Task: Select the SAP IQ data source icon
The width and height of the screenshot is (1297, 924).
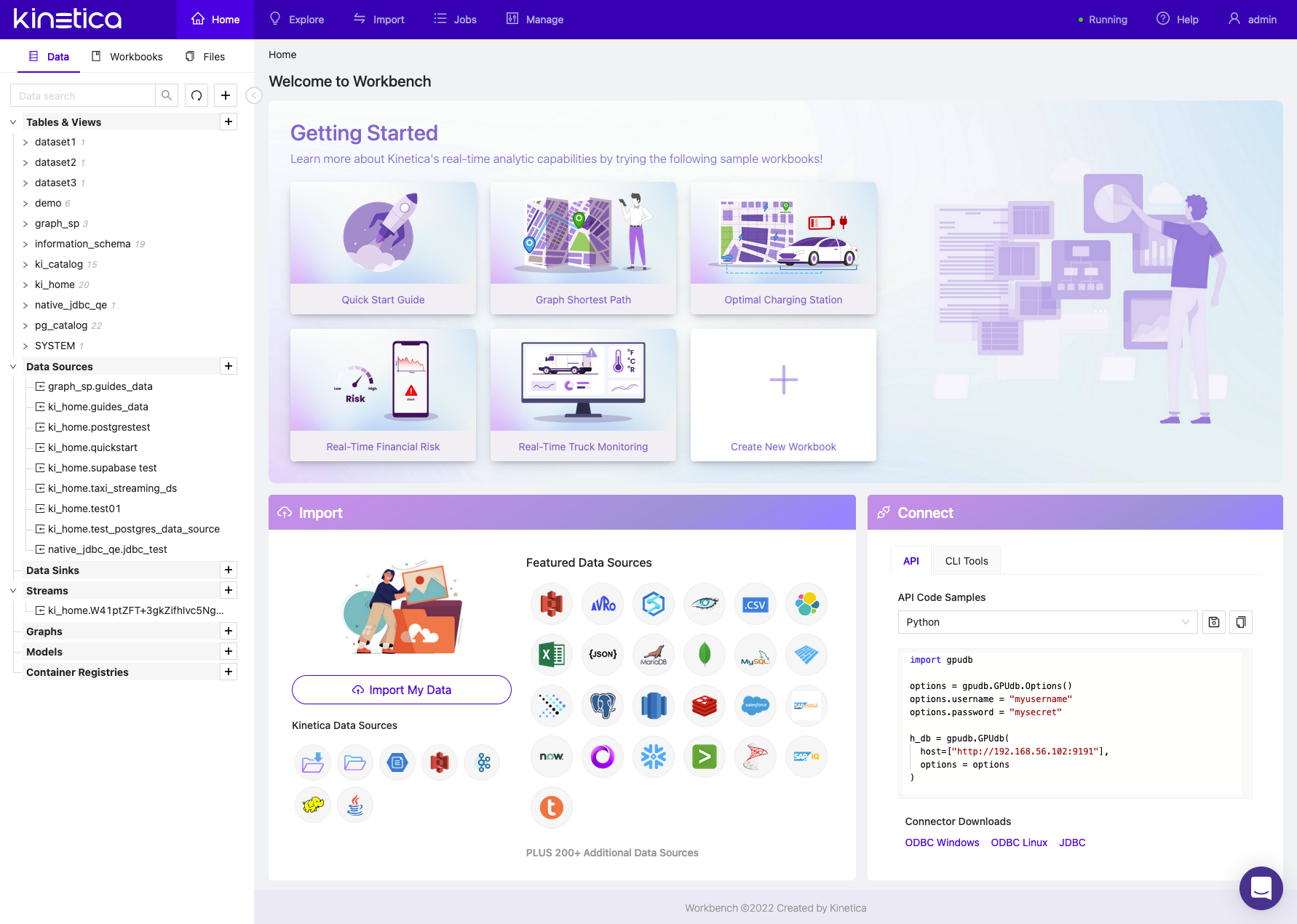Action: tap(806, 757)
